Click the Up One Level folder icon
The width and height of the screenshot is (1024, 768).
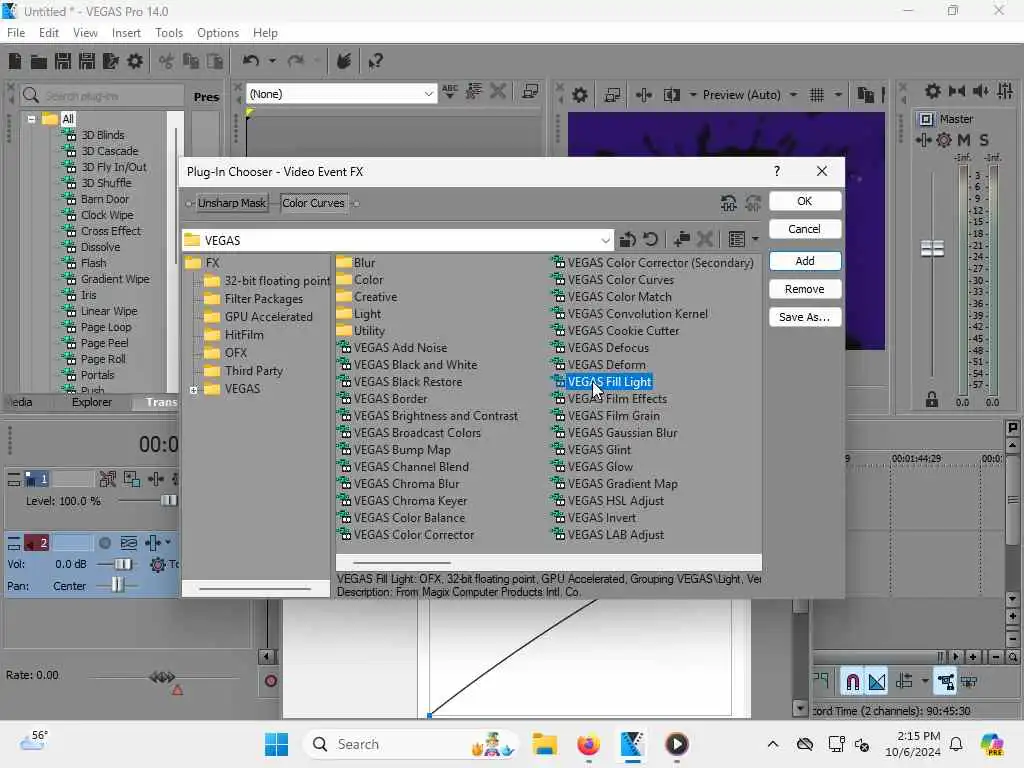click(x=628, y=240)
